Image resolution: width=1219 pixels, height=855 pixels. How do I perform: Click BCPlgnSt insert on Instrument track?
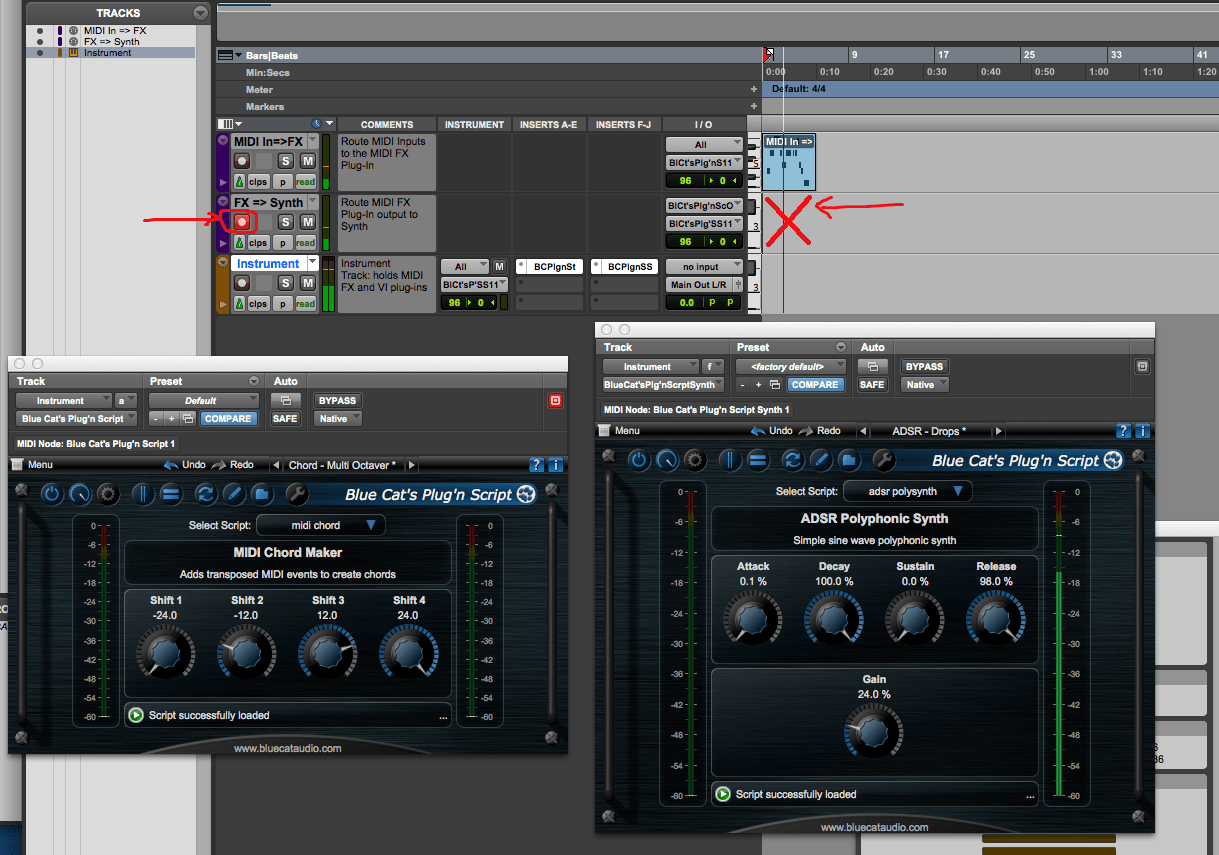click(x=550, y=267)
